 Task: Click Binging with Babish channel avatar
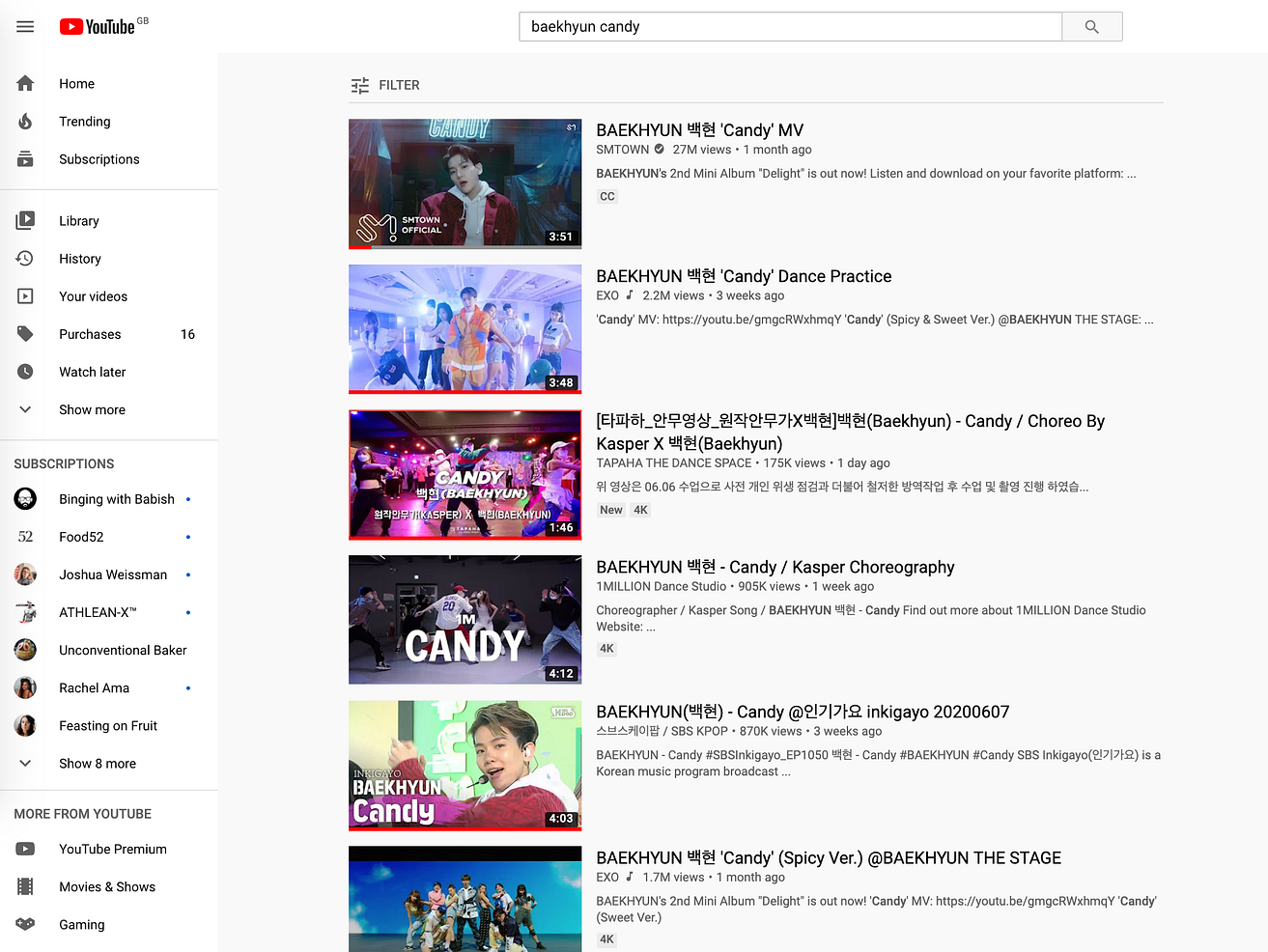(x=25, y=499)
